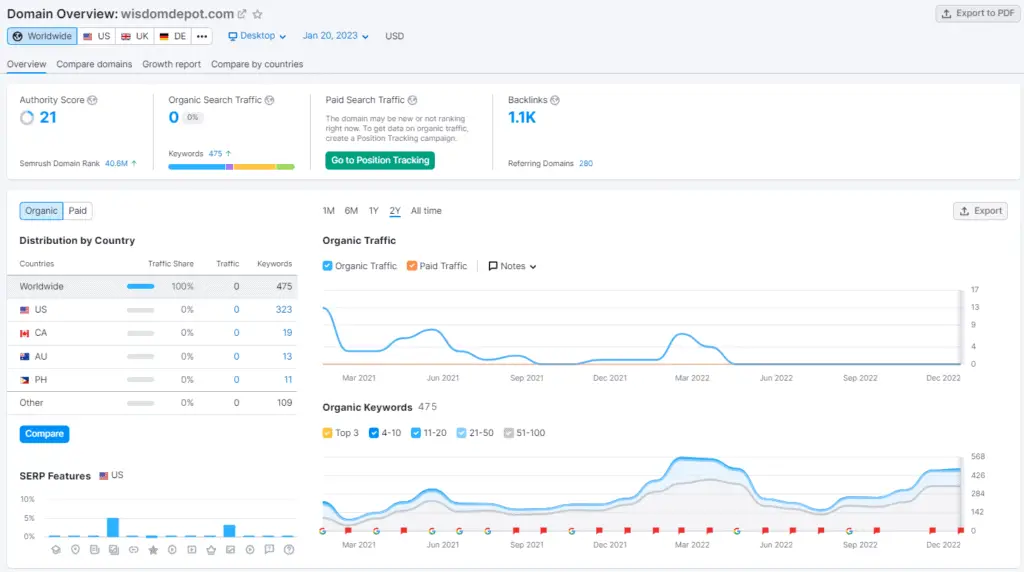Click the speech bubble question SERP icon
This screenshot has width=1024, height=572.
[269, 550]
